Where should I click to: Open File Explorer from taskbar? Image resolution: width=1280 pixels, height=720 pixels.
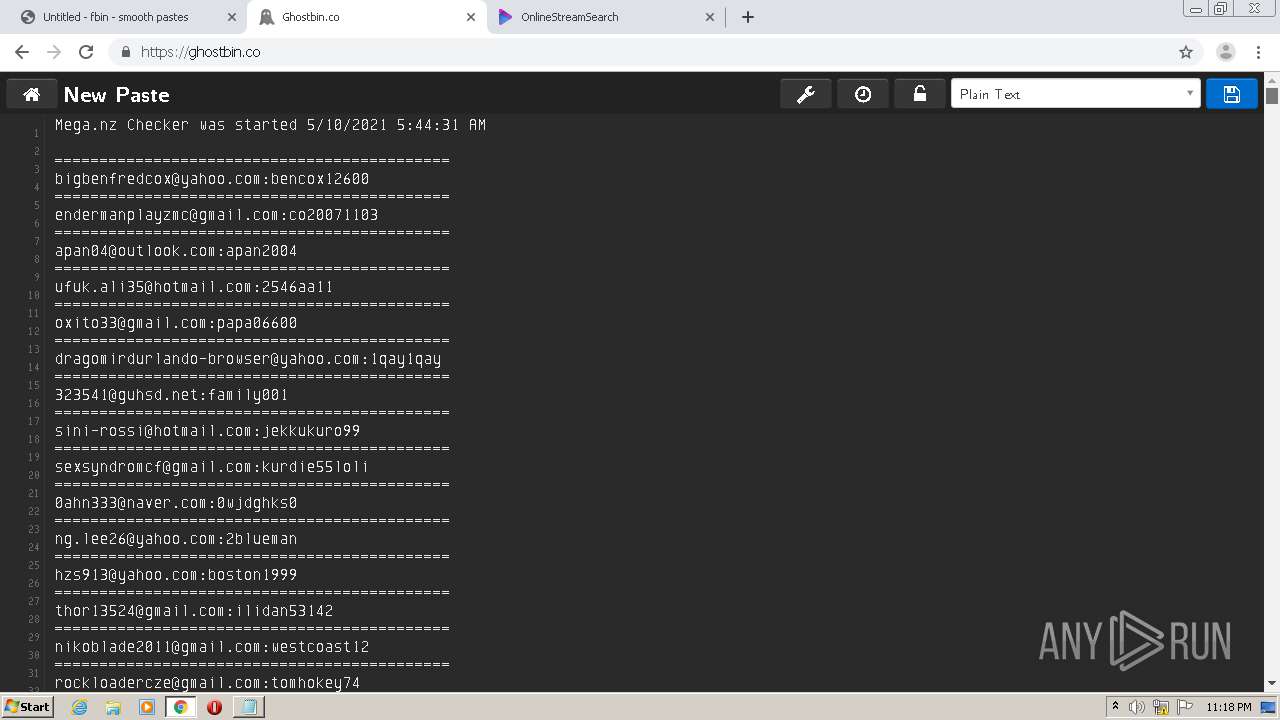pyautogui.click(x=113, y=707)
